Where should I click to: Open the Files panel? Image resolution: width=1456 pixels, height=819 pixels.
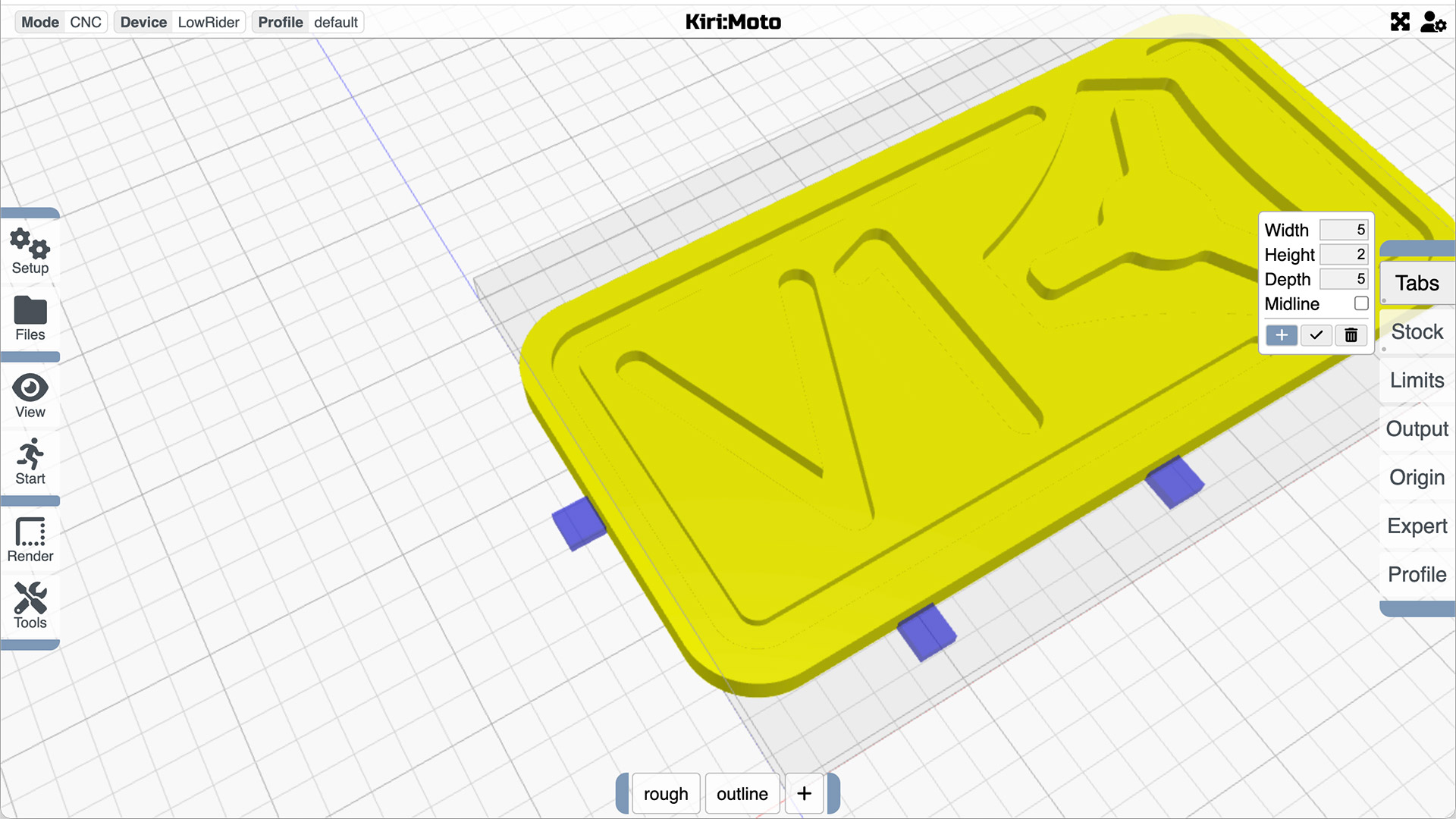click(x=30, y=318)
